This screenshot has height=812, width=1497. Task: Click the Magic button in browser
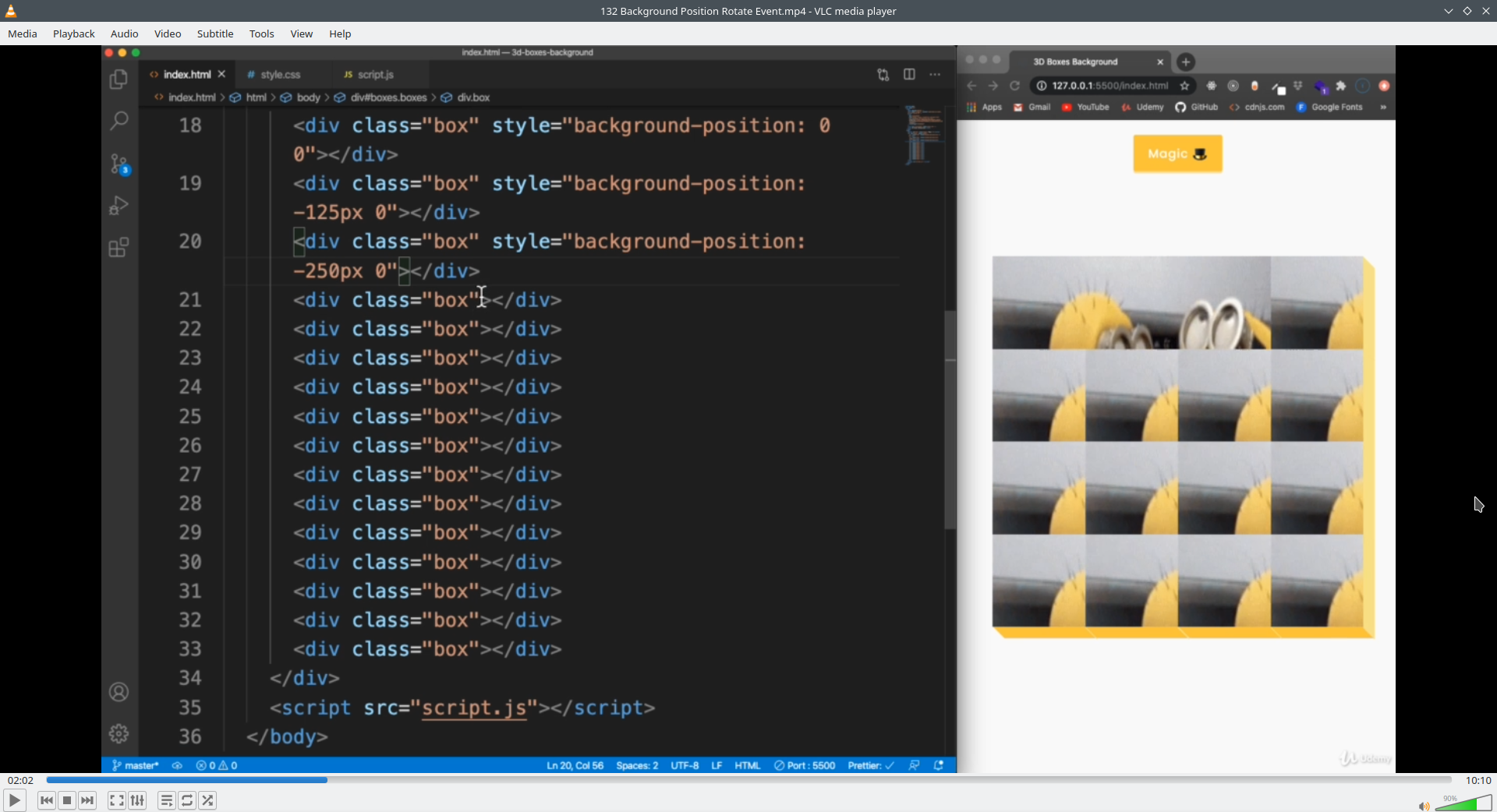[1177, 154]
